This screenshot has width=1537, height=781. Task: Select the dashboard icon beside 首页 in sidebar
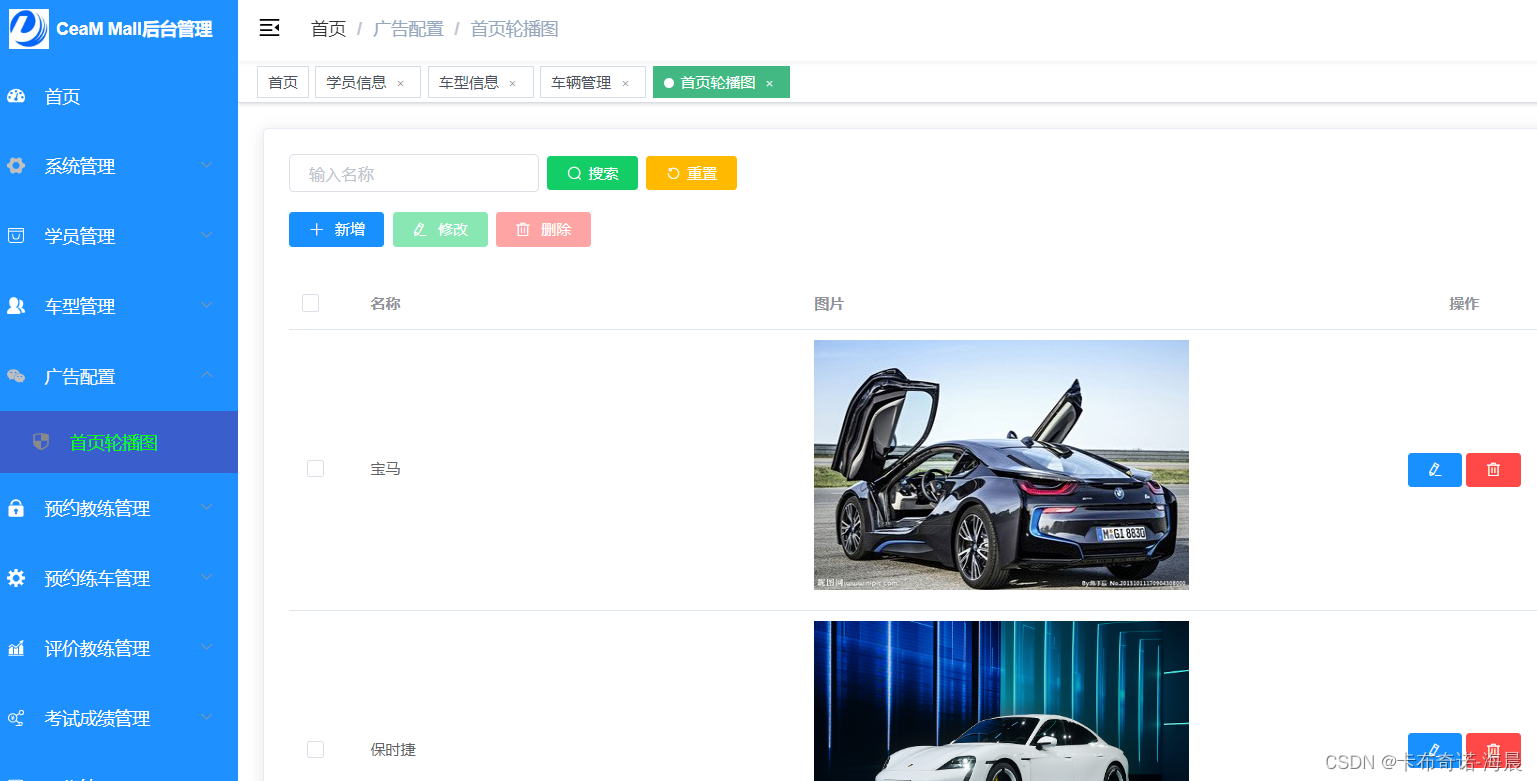[x=15, y=95]
